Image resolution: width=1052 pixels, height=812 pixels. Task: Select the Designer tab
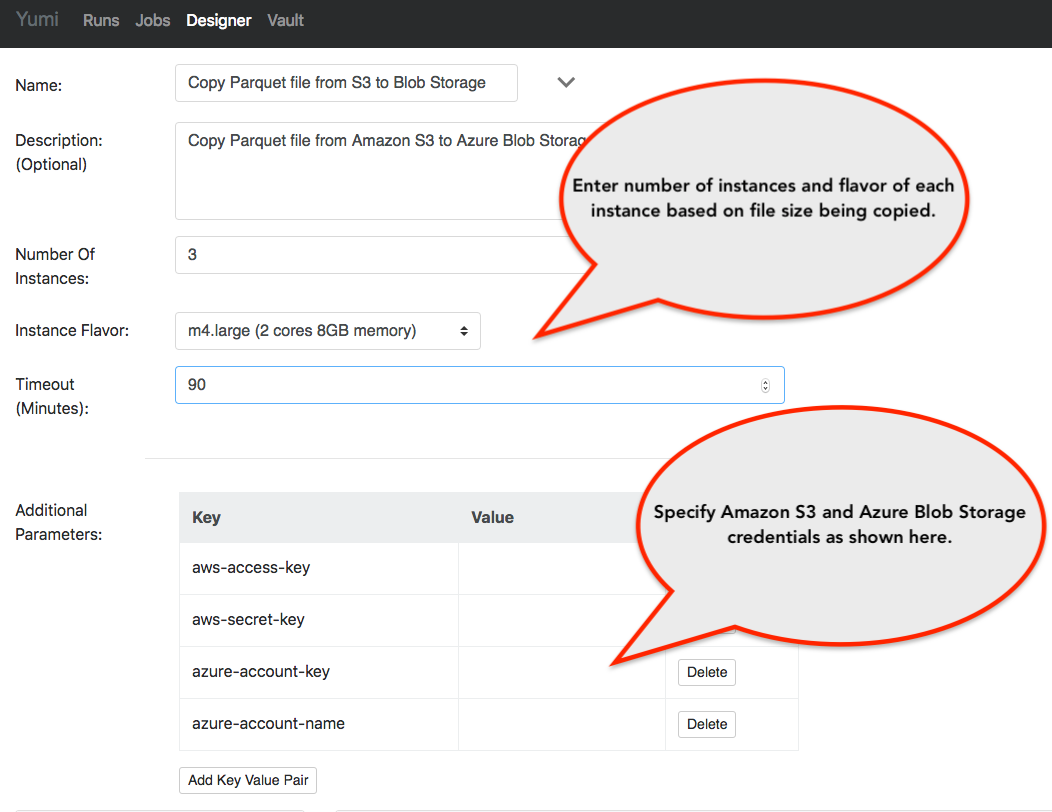pos(218,20)
